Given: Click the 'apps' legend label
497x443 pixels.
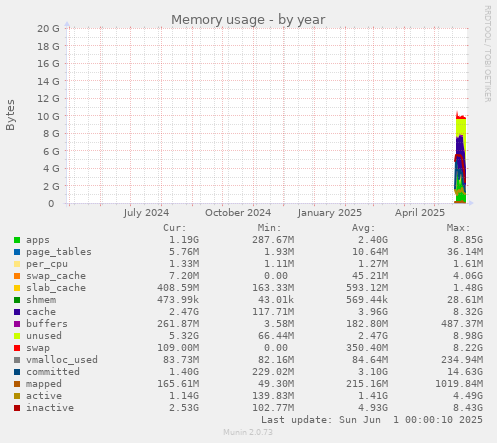Looking at the screenshot, I should pyautogui.click(x=38, y=240).
